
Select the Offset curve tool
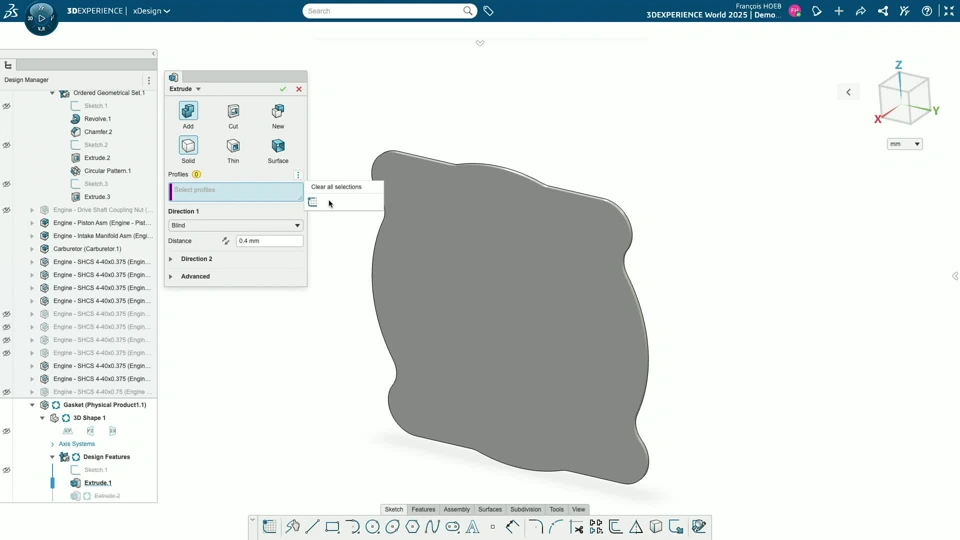[x=616, y=527]
